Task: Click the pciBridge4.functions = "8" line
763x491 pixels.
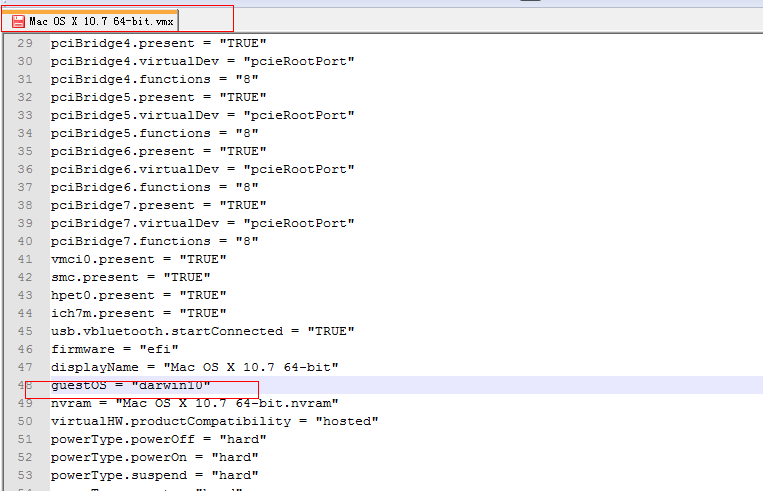Action: [x=155, y=79]
